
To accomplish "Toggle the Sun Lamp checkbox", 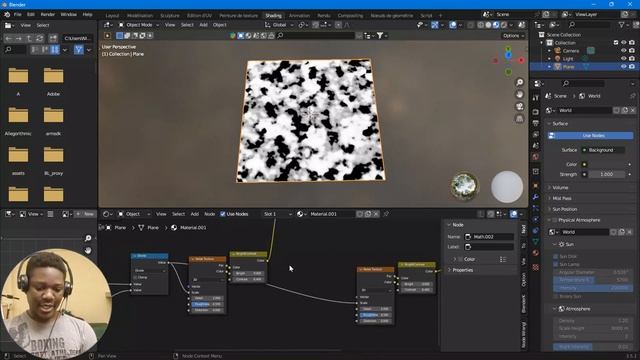I will (x=556, y=264).
